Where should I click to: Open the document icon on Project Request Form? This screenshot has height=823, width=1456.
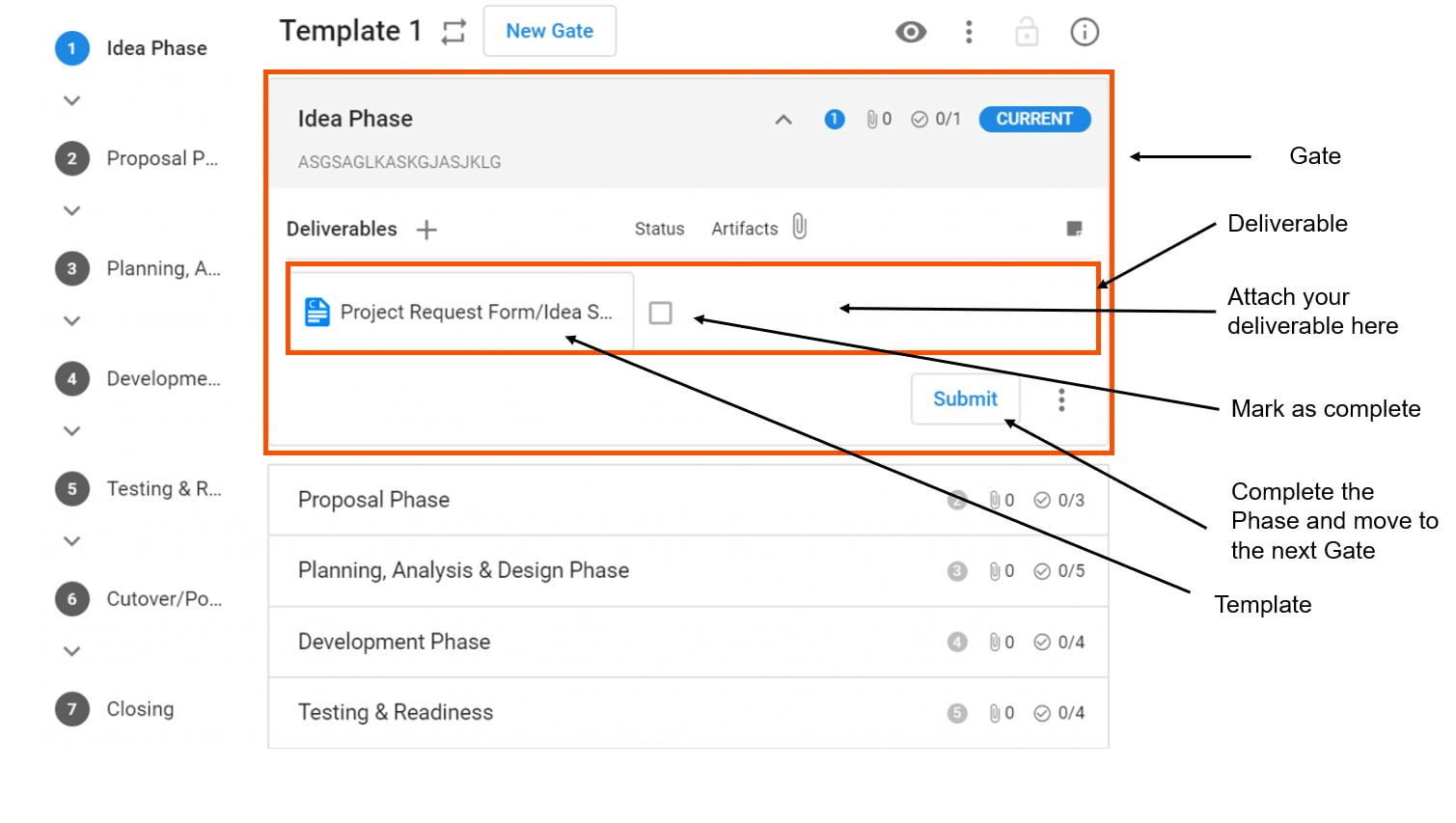click(316, 312)
